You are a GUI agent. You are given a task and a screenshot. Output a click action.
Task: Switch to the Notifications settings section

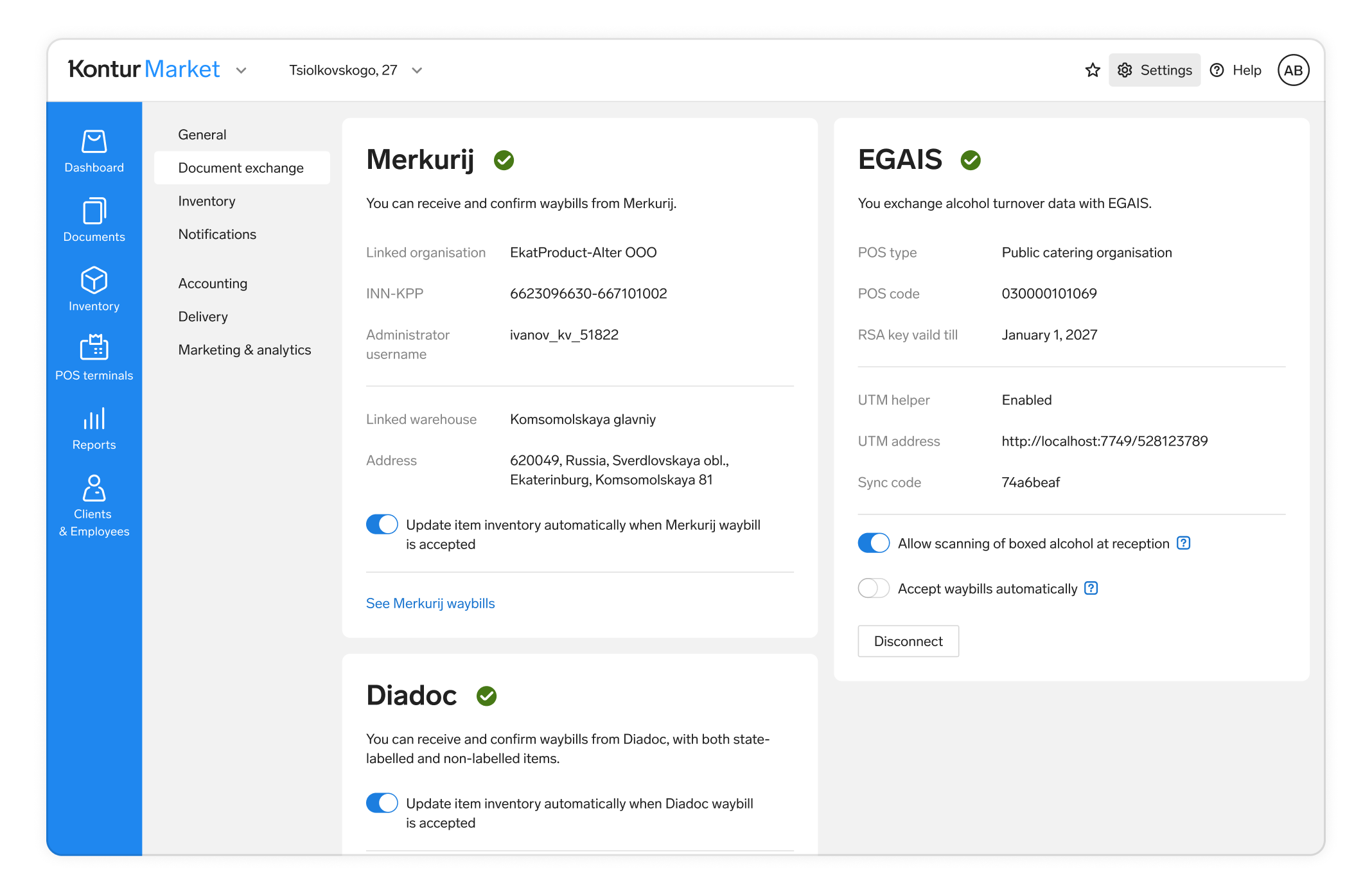pos(217,234)
